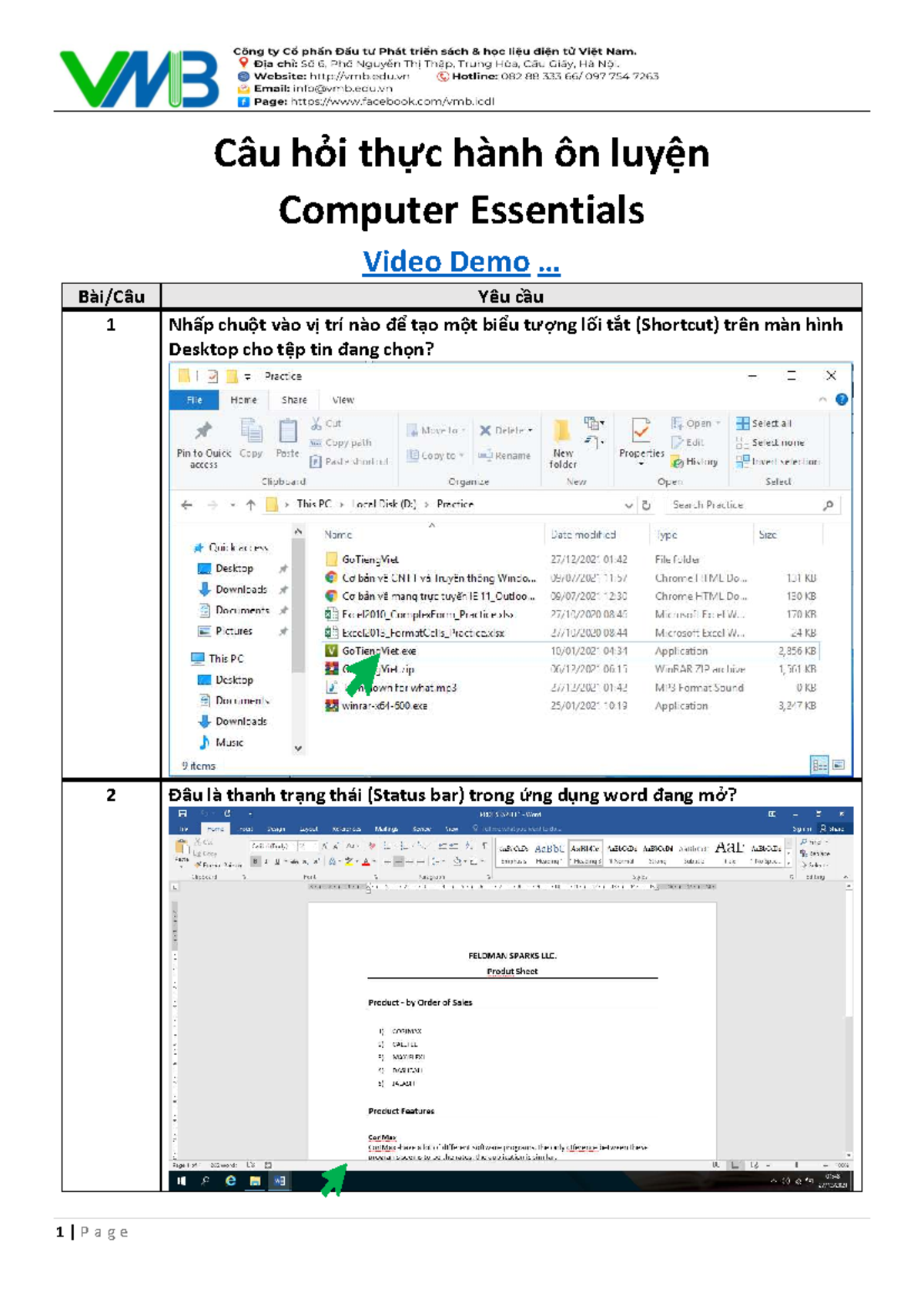924x1306 pixels.
Task: Select winrar-x64-600.exe in the file list
Action: coord(570,706)
